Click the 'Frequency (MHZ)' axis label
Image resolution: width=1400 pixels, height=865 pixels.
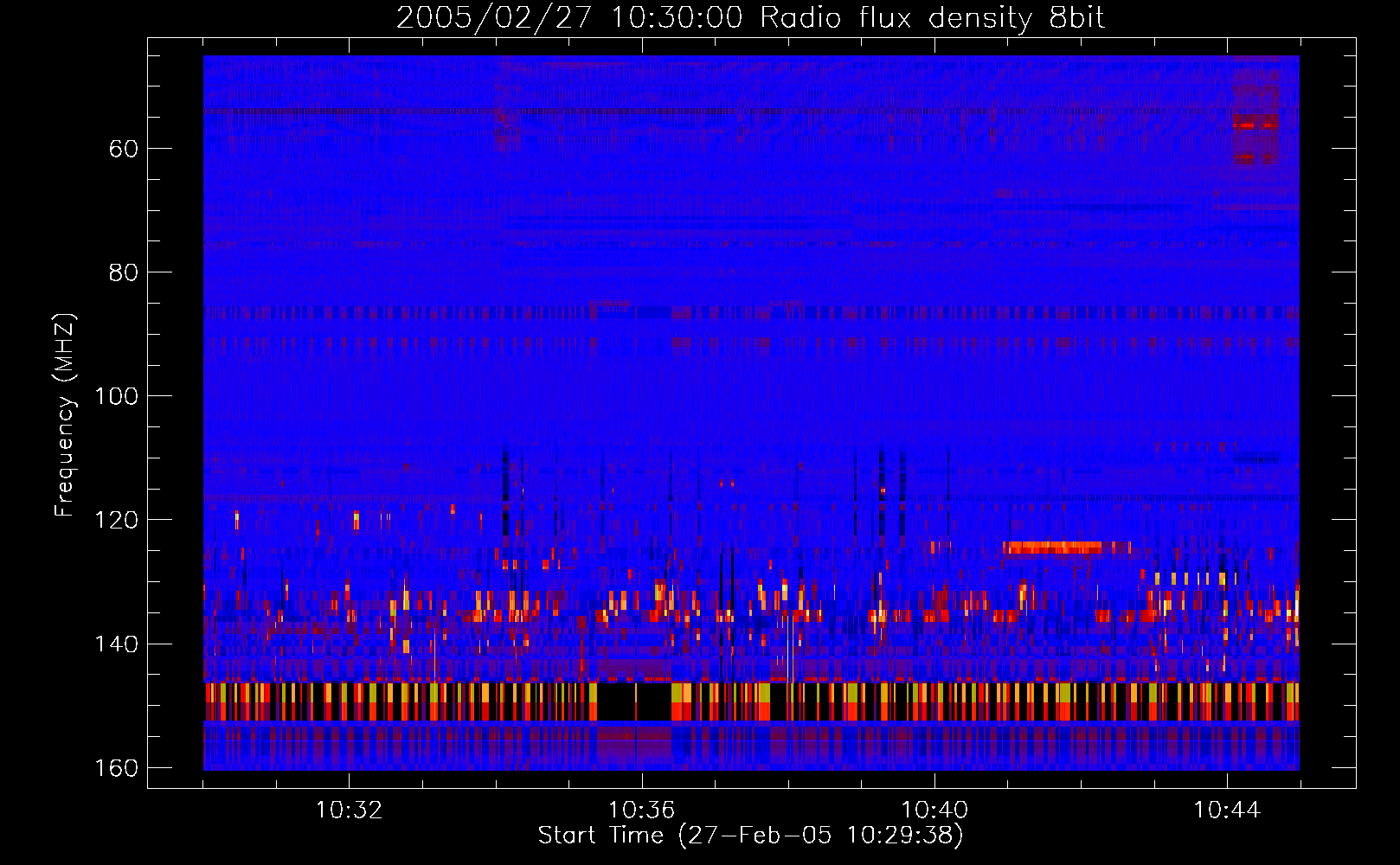[x=64, y=414]
